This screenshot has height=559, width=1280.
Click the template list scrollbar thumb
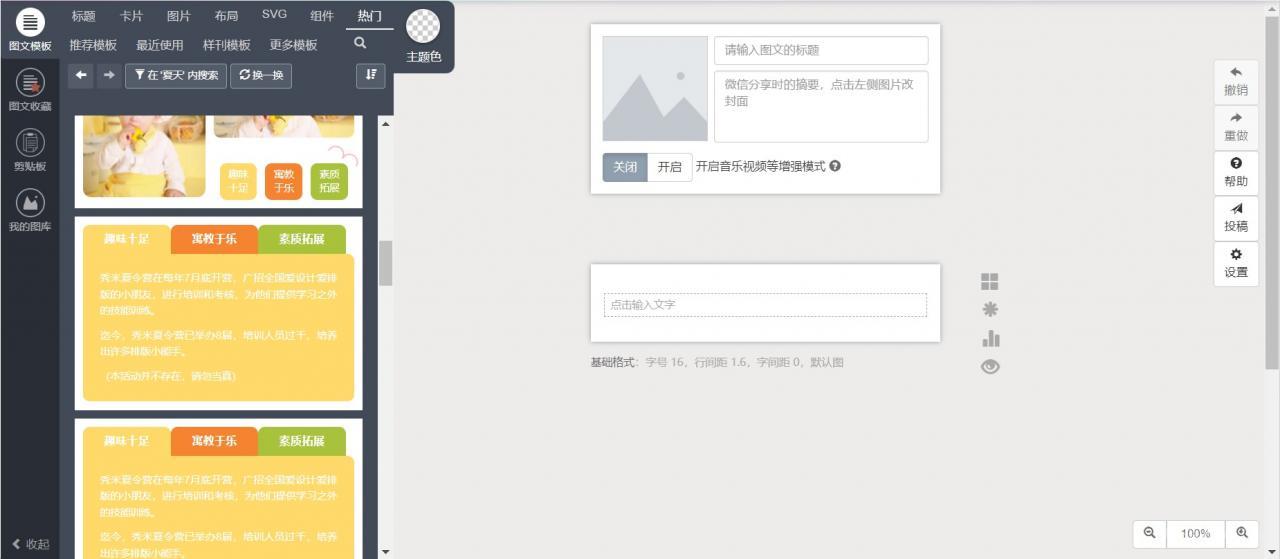click(x=385, y=263)
